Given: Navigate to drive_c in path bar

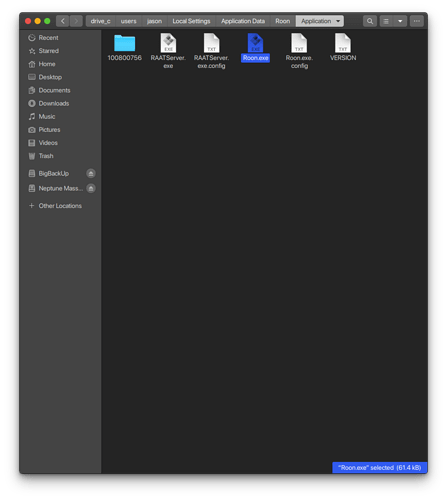Looking at the screenshot, I should coord(100,21).
